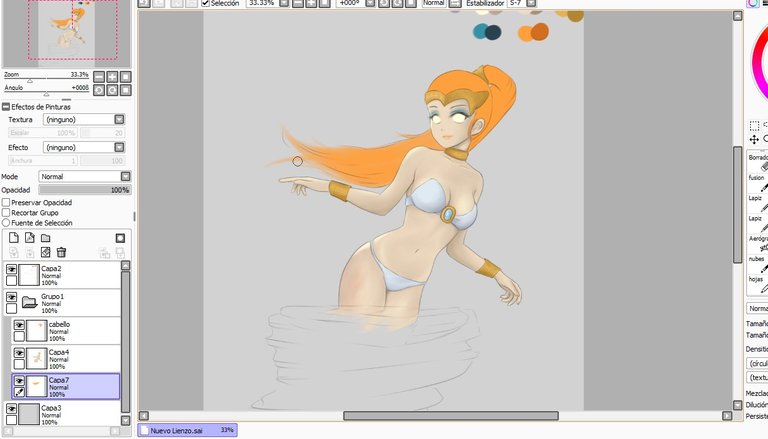768x439 pixels.
Task: Pick the orange swatch on the canvas palette
Action: pos(526,33)
